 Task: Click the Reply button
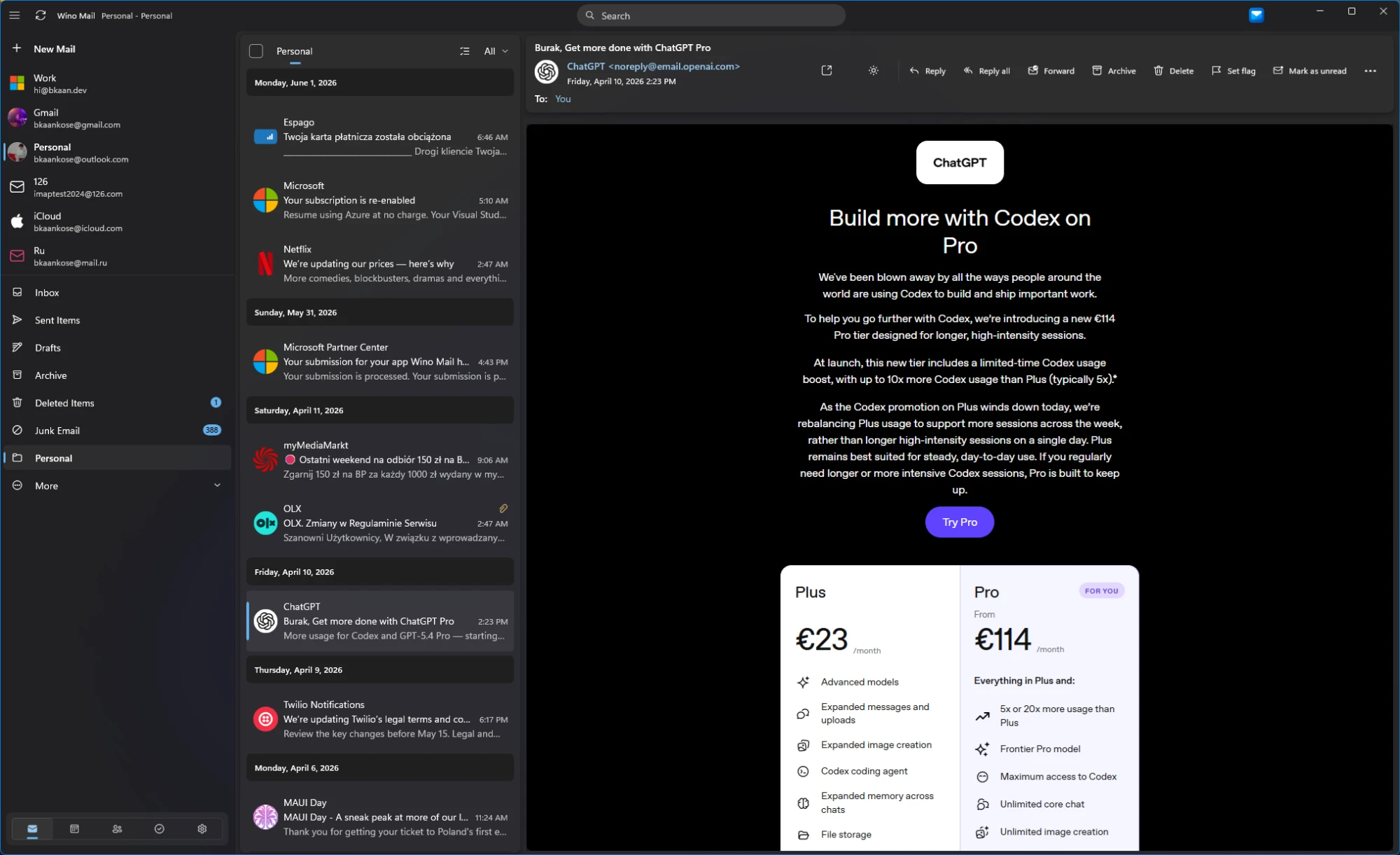[x=927, y=71]
